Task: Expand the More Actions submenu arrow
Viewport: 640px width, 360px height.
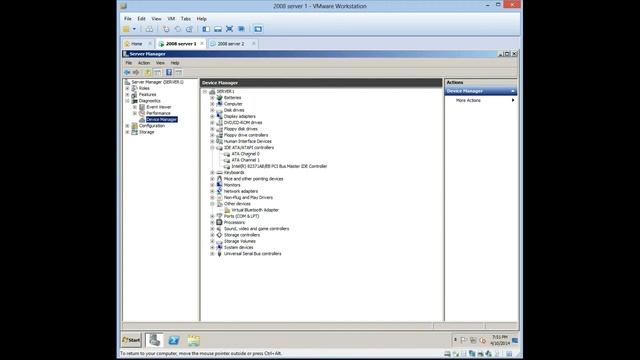Action: tap(513, 100)
